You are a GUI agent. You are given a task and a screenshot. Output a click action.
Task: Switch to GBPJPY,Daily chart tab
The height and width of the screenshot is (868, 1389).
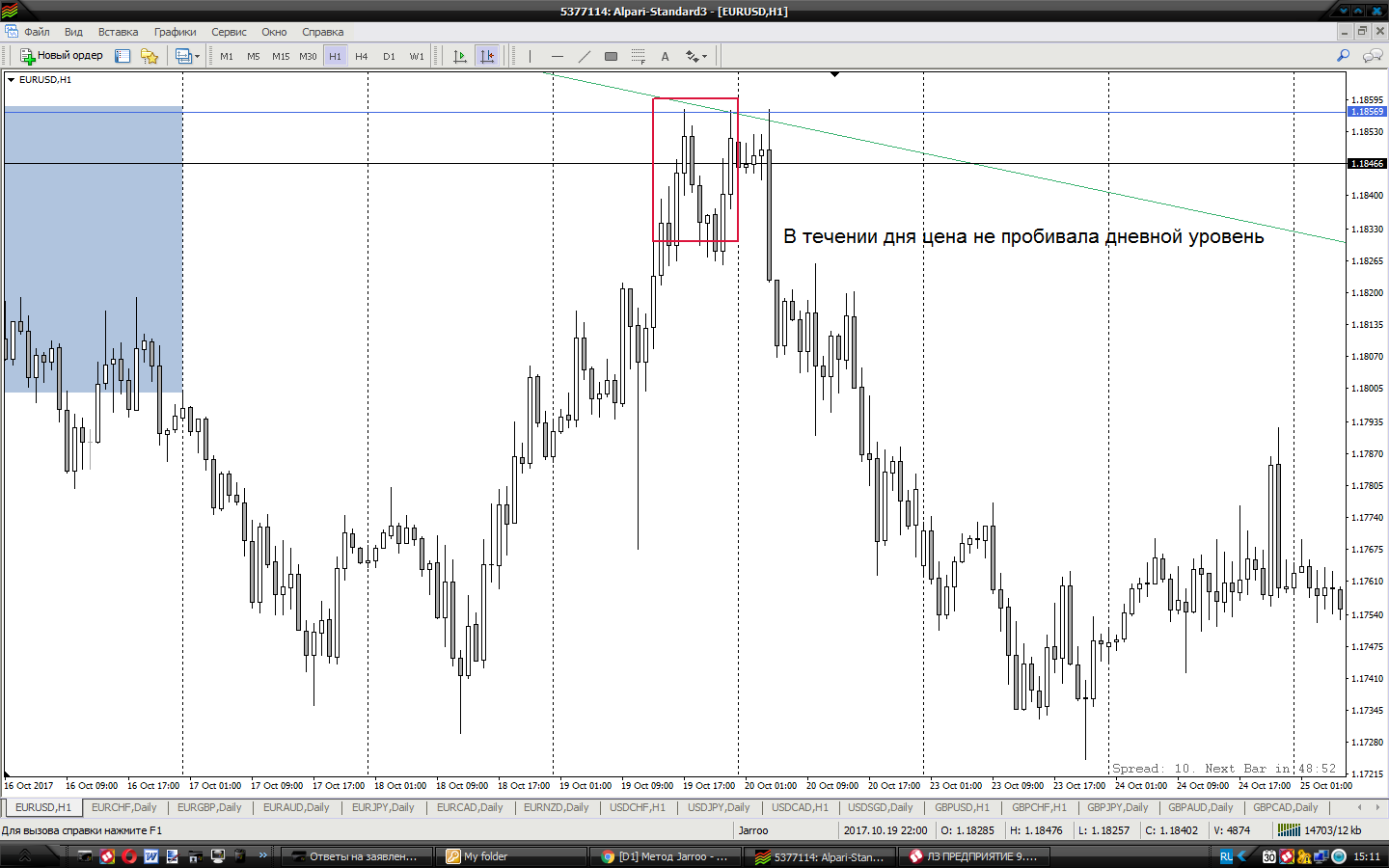tap(1118, 807)
